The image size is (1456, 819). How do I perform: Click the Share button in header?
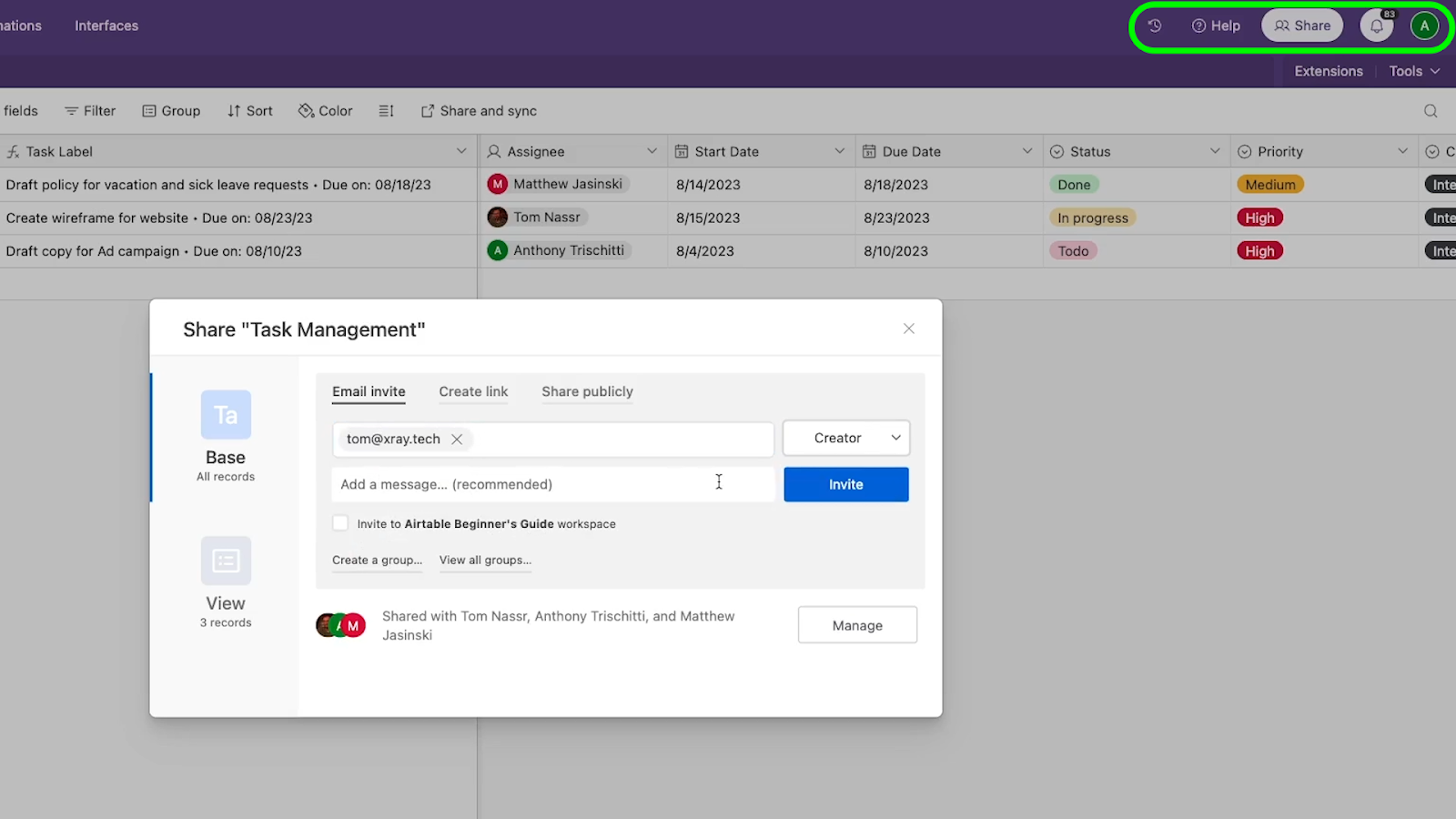[1302, 25]
